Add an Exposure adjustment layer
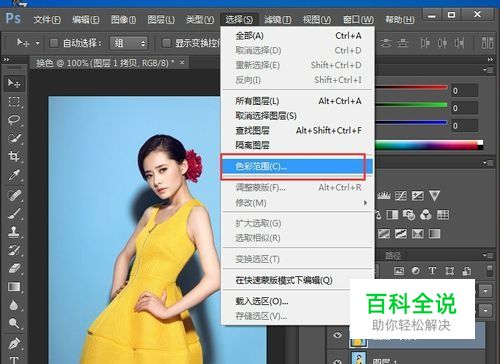 tap(418, 196)
